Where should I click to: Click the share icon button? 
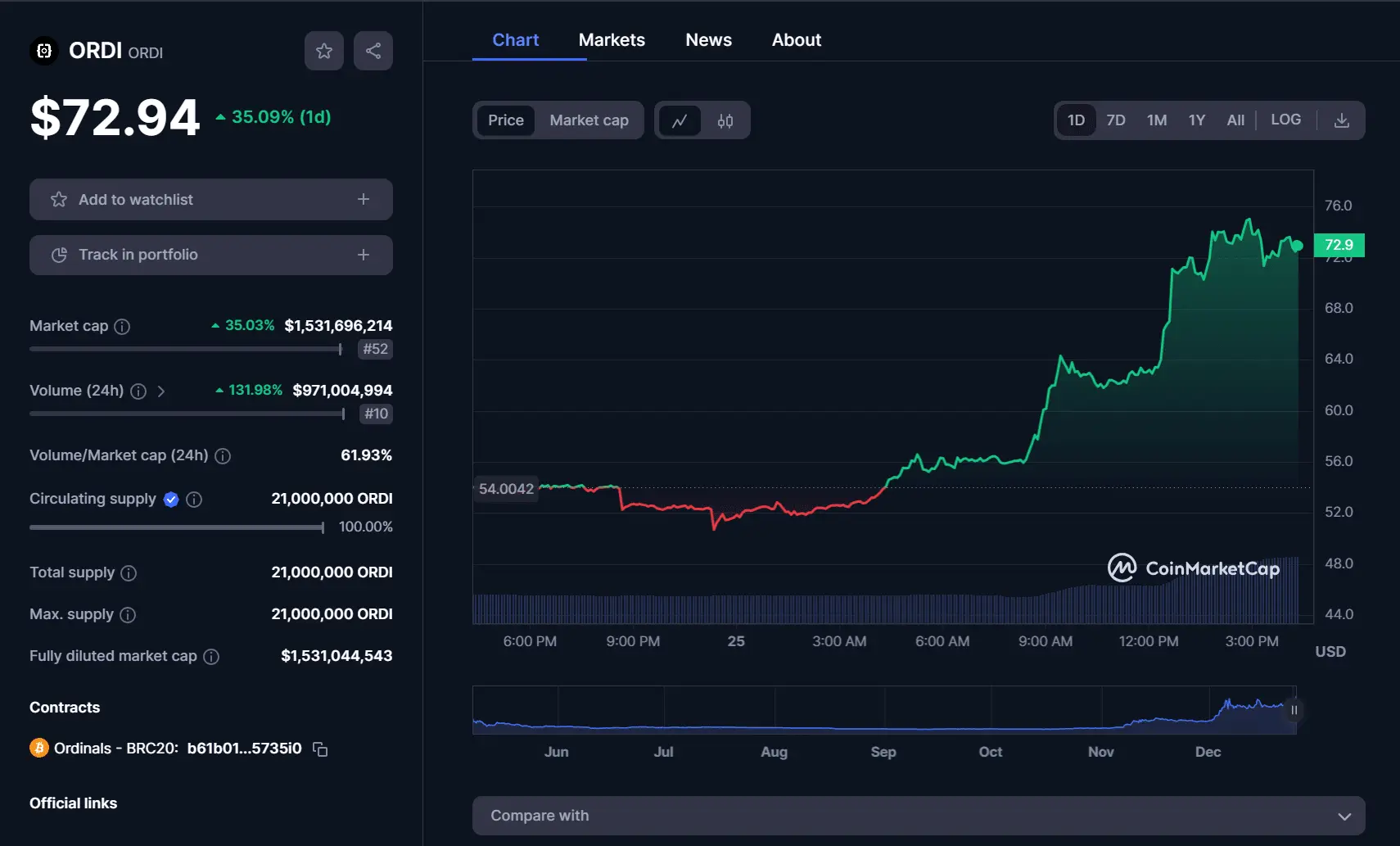(x=373, y=51)
